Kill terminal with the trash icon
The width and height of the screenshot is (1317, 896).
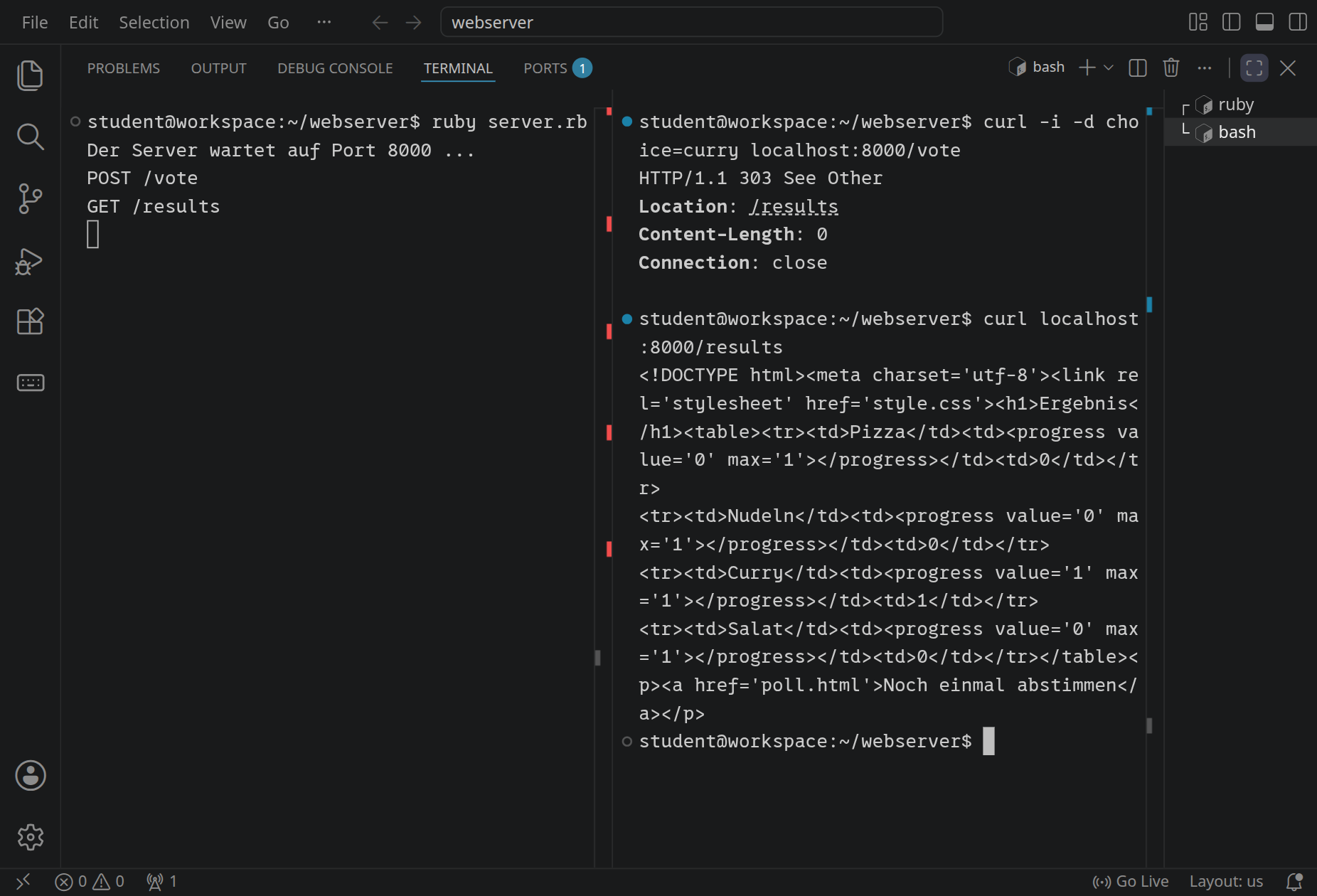[x=1171, y=68]
